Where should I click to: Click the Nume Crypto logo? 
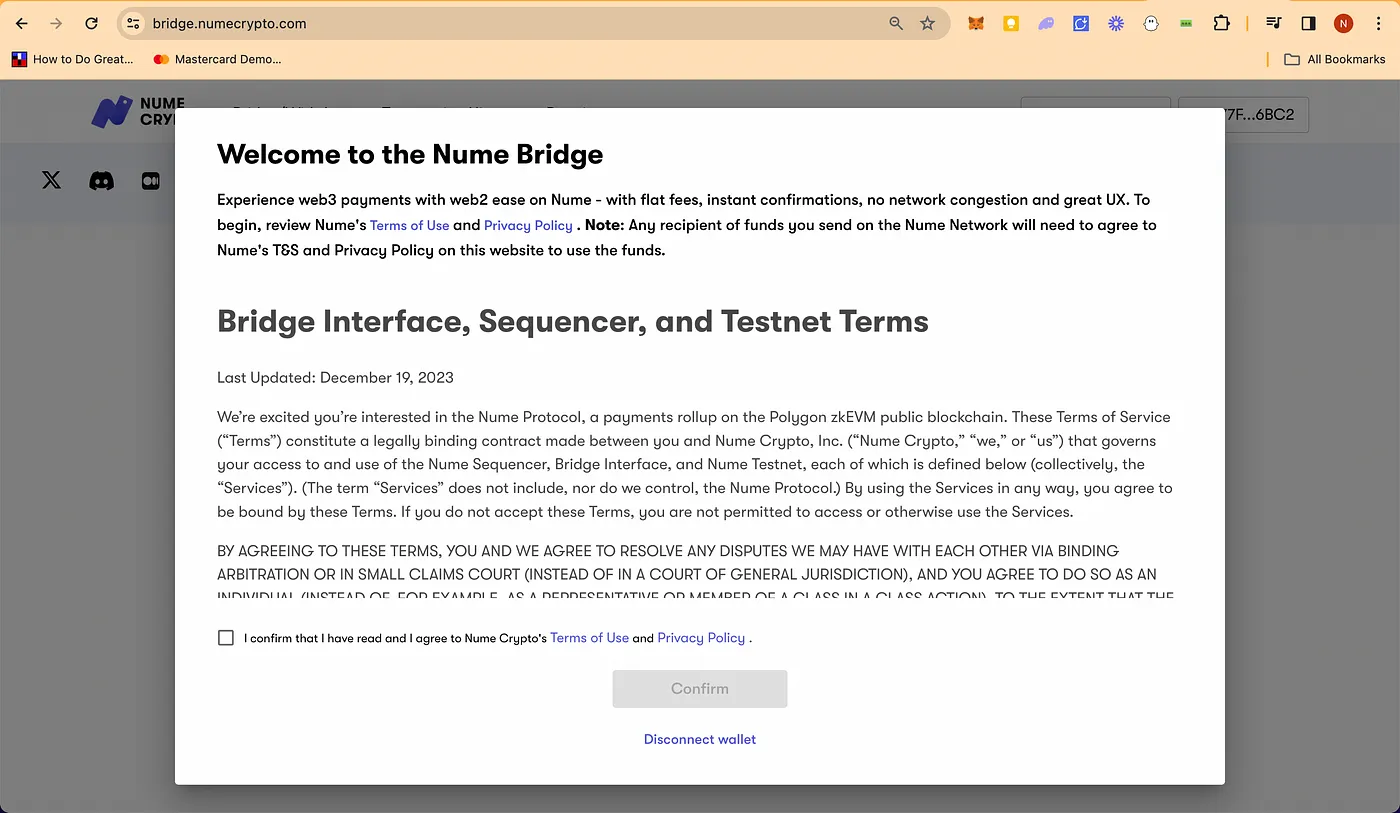(x=138, y=111)
